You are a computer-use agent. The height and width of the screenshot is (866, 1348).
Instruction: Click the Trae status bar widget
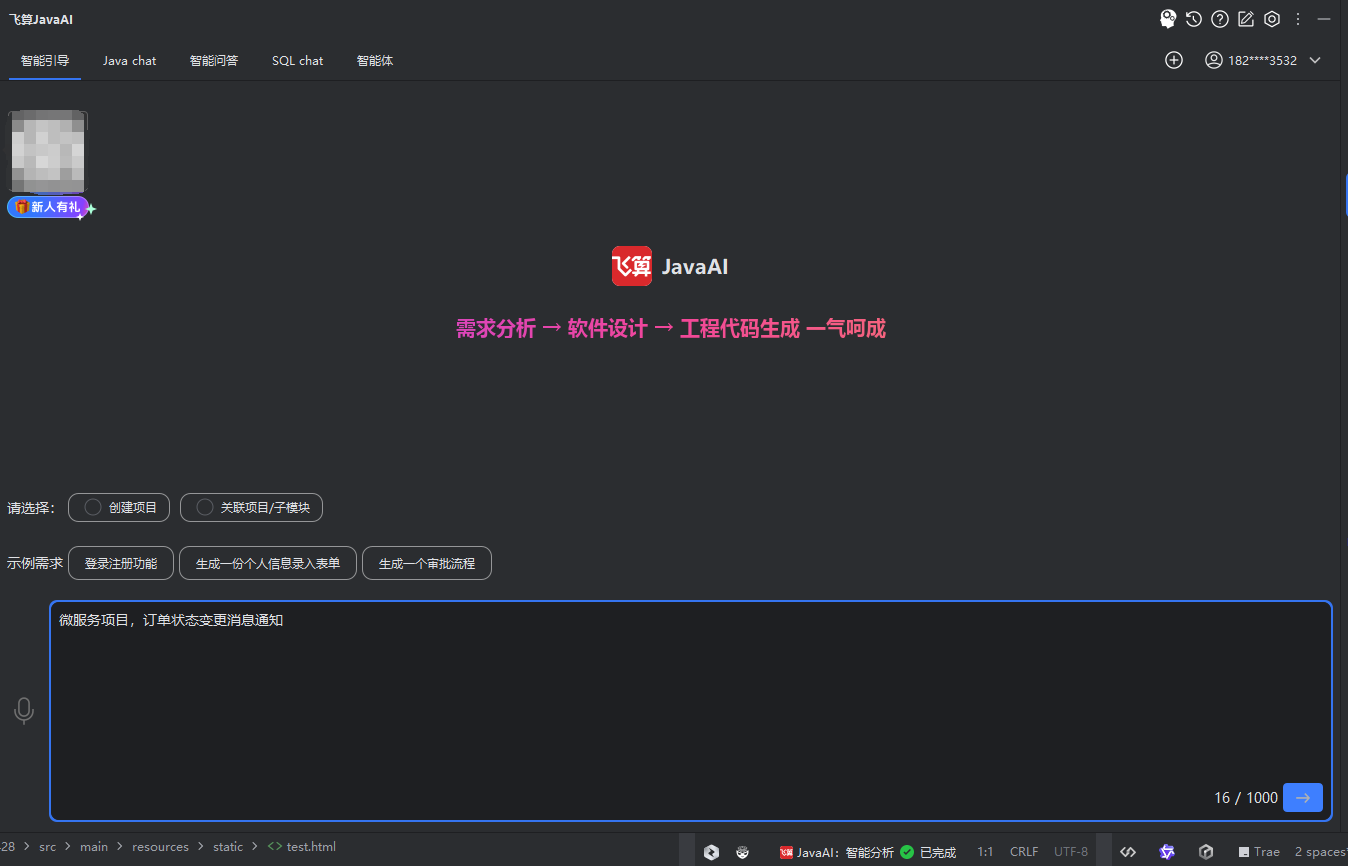(x=1259, y=852)
